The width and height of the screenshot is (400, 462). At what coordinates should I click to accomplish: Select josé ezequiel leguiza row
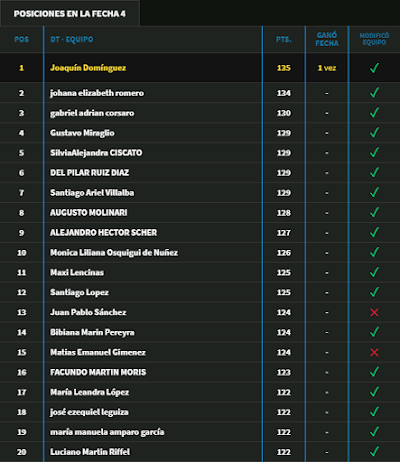(x=200, y=412)
